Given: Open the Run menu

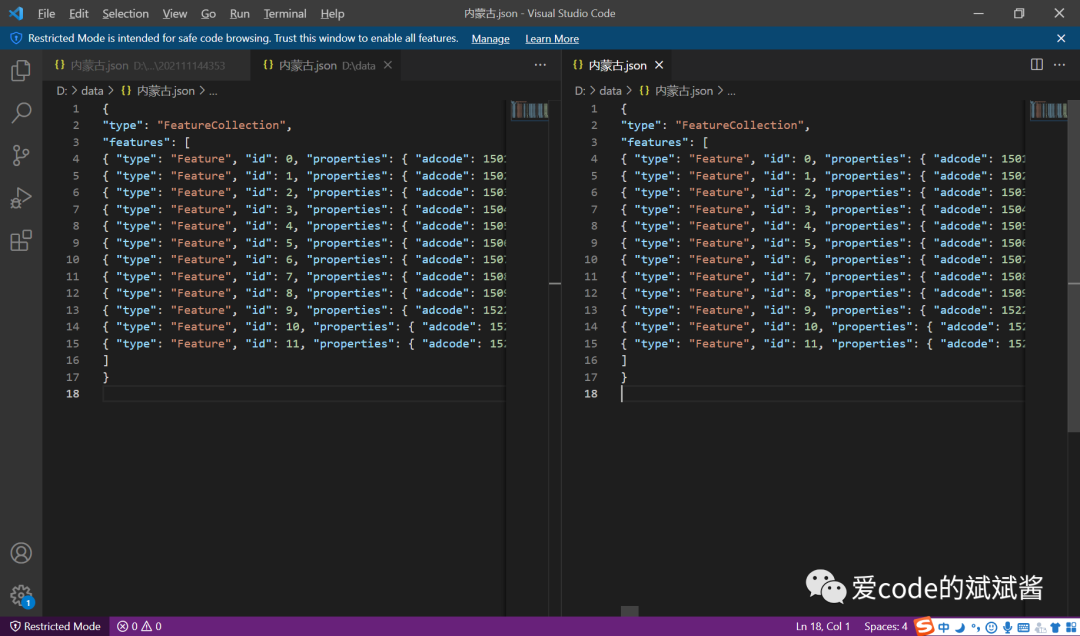Looking at the screenshot, I should click(x=240, y=13).
